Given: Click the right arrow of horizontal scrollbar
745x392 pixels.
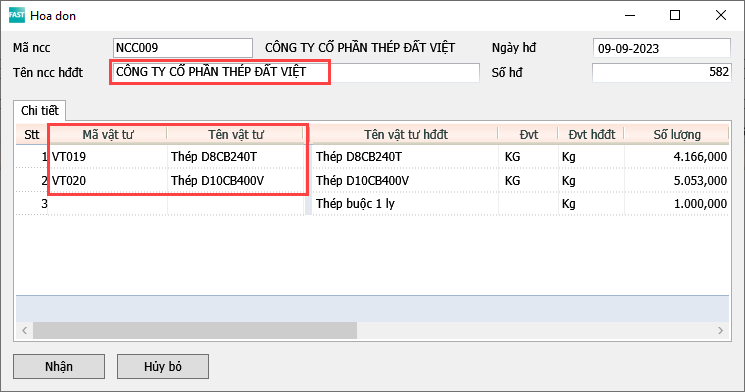Looking at the screenshot, I should [x=720, y=330].
